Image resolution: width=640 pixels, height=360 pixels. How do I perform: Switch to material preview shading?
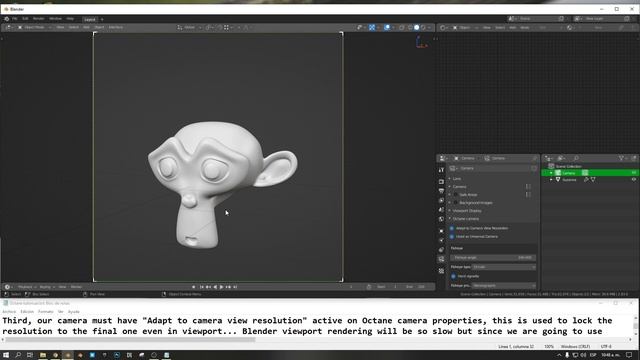(423, 27)
